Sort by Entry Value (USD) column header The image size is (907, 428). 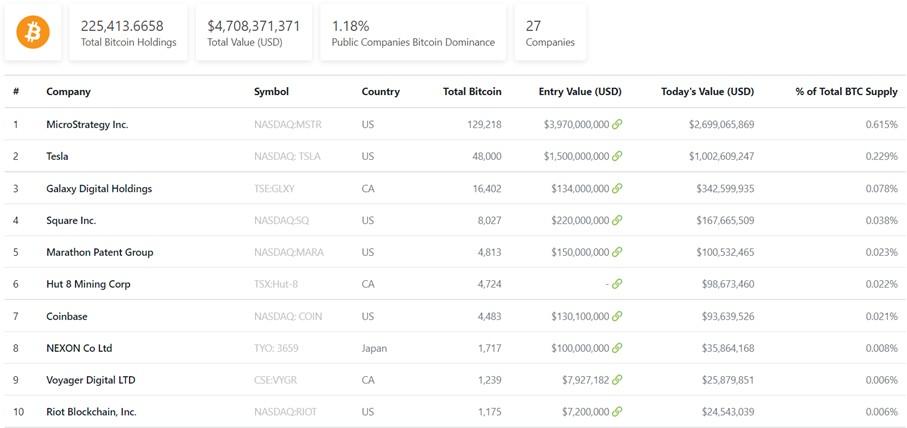tap(580, 91)
